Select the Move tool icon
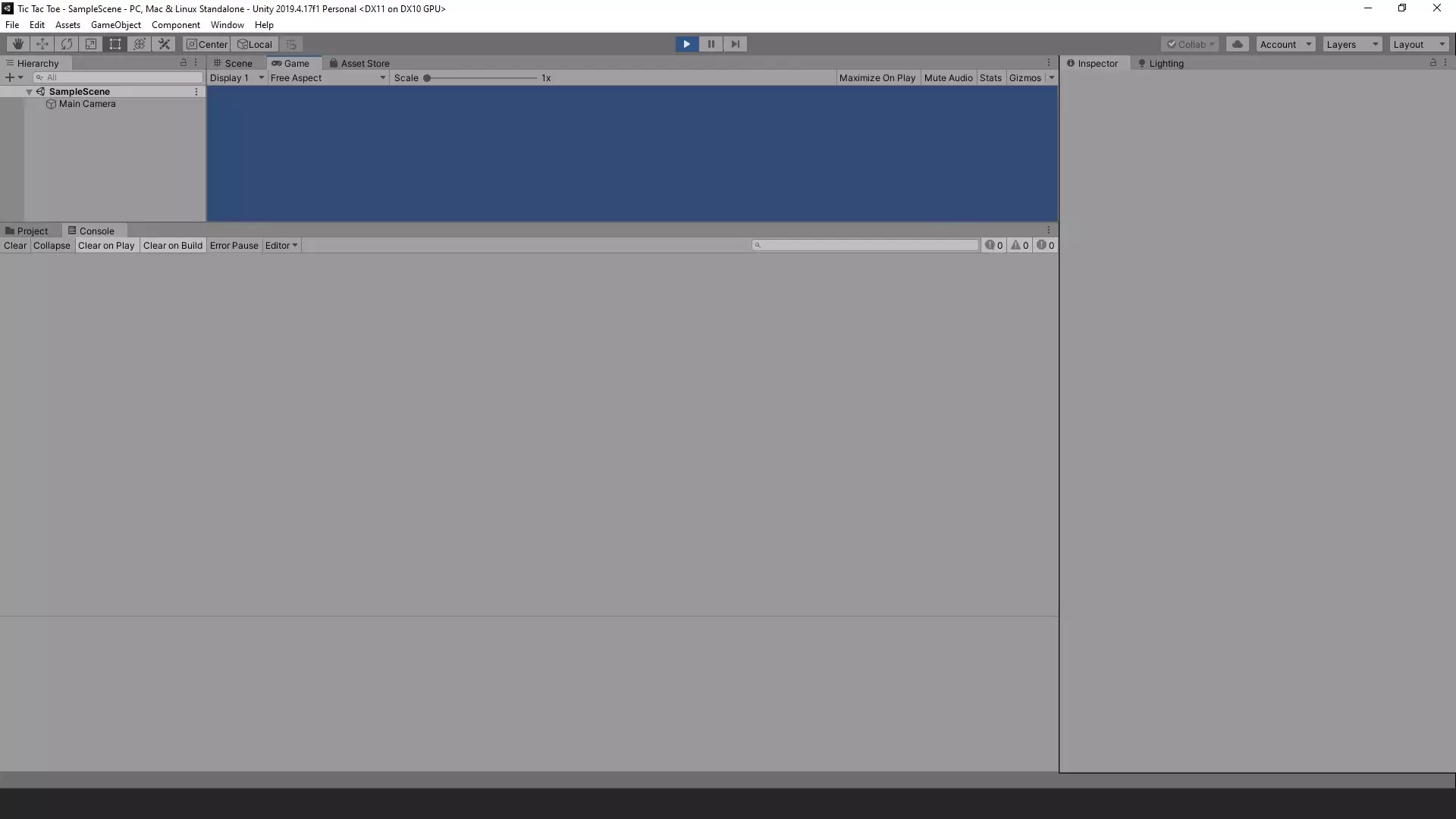The width and height of the screenshot is (1456, 819). point(42,44)
